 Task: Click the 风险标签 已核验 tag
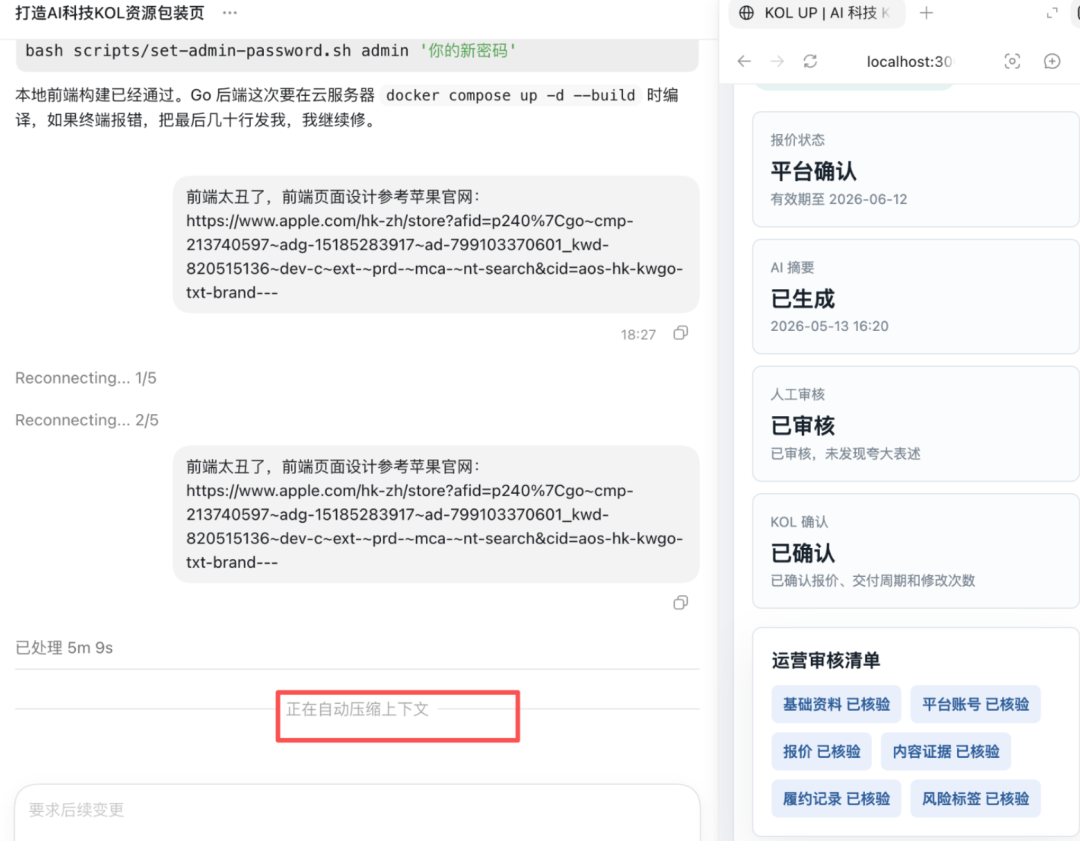coord(975,799)
